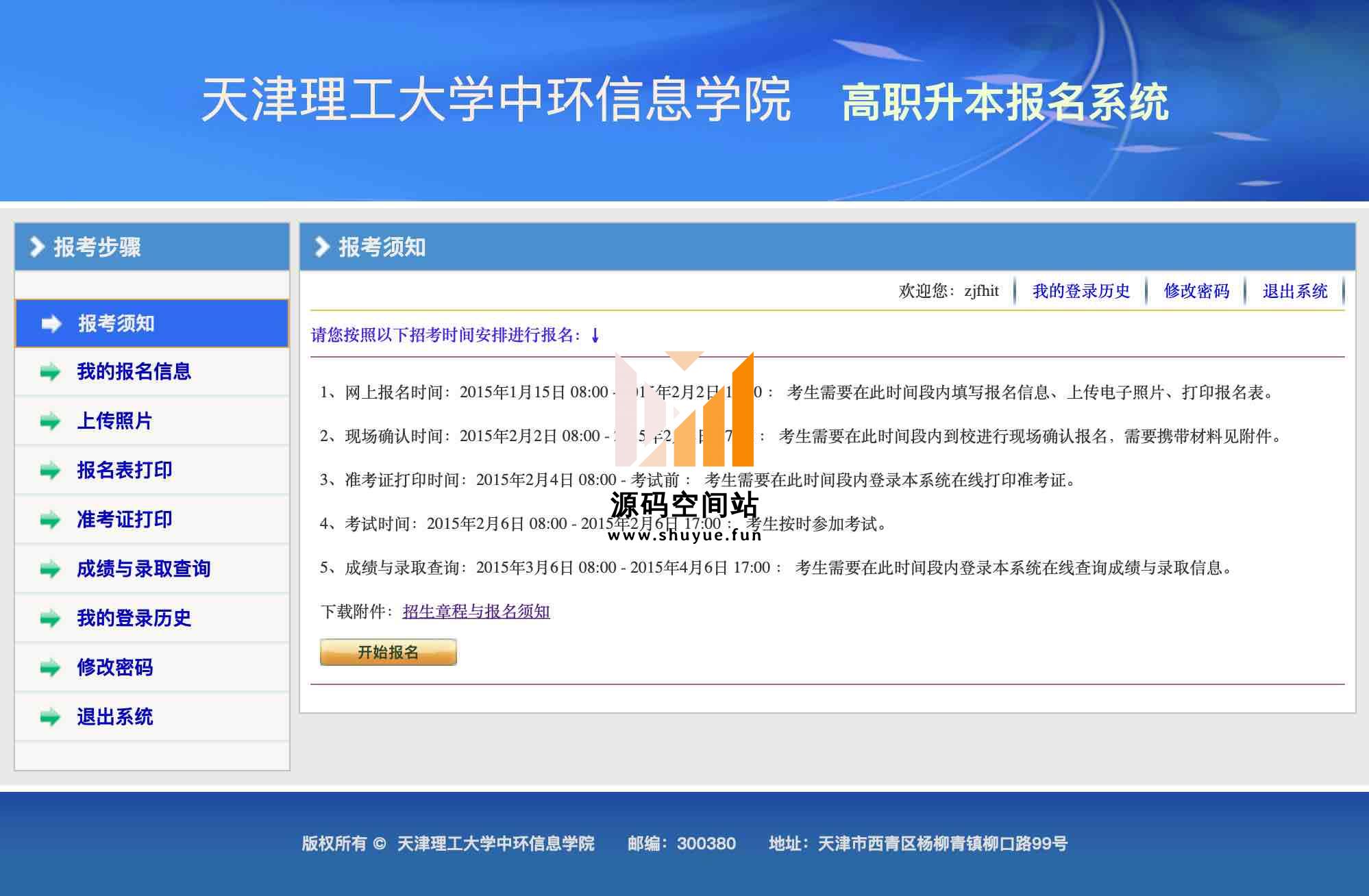Click green arrow icon next to 报名表打印
1369x896 pixels.
pos(50,471)
